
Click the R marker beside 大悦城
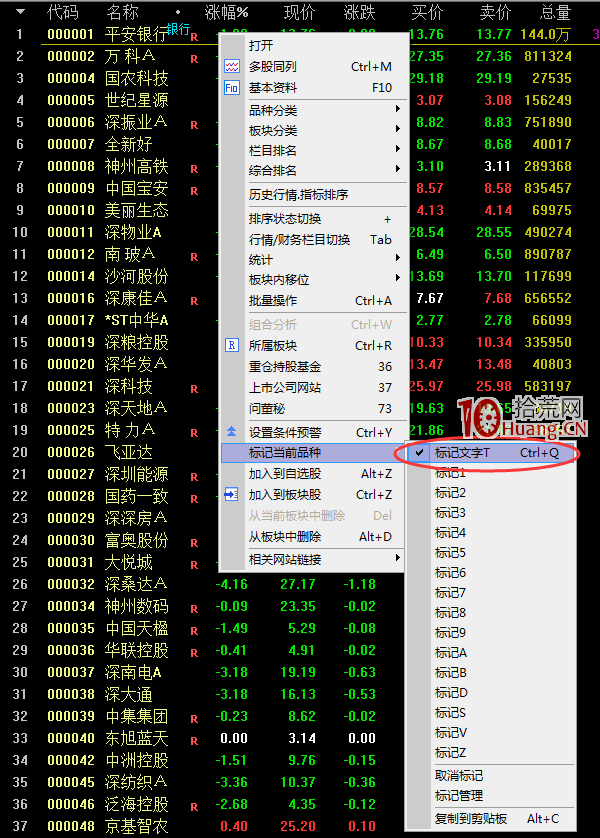[194, 565]
